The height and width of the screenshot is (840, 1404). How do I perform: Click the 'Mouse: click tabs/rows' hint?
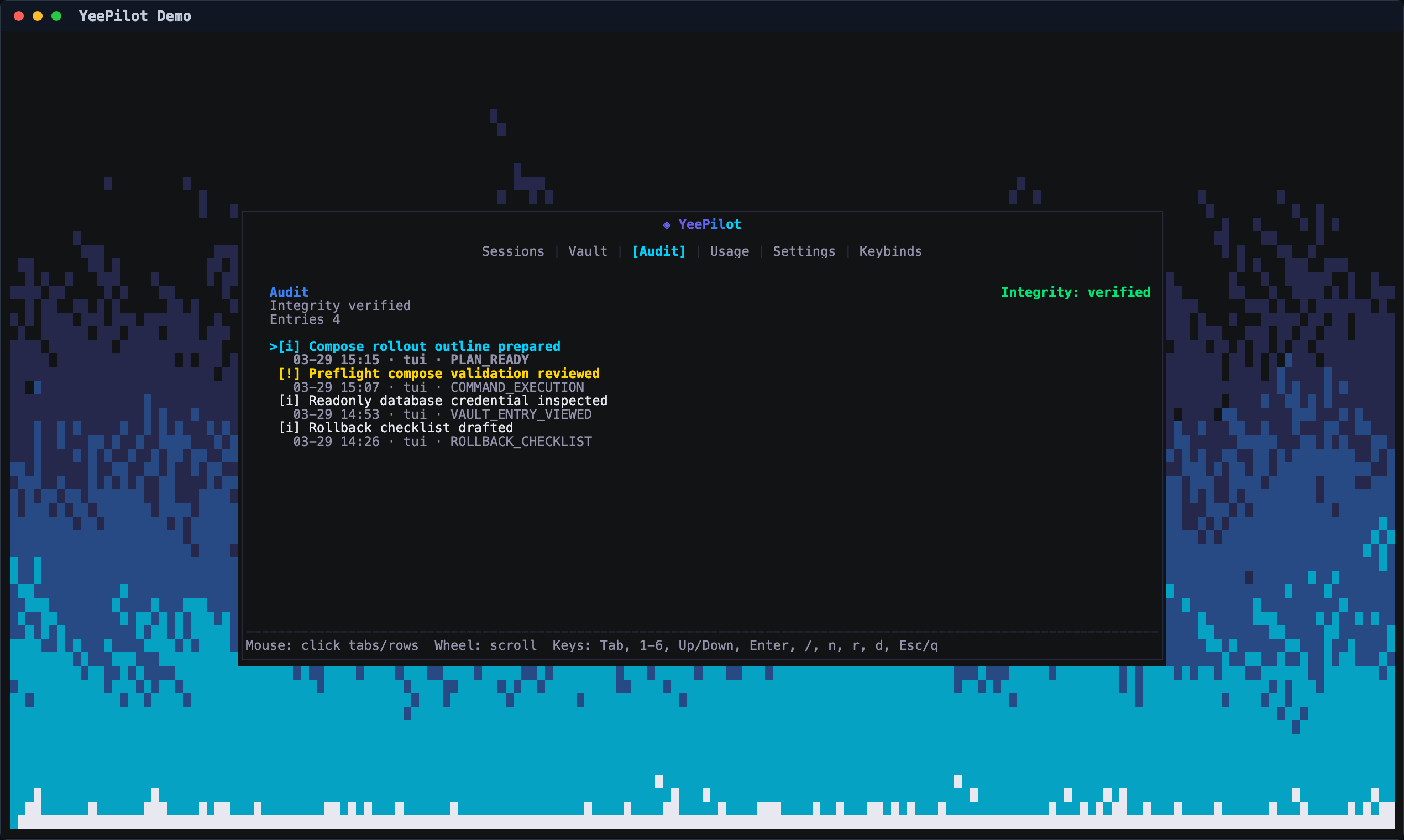tap(332, 645)
